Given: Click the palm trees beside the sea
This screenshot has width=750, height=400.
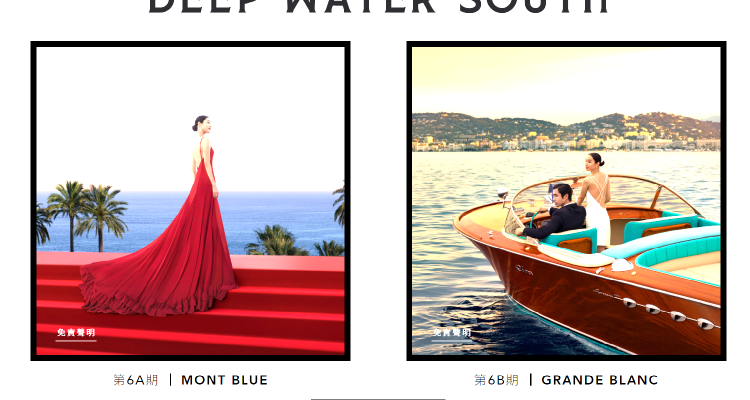Looking at the screenshot, I should click(x=86, y=215).
